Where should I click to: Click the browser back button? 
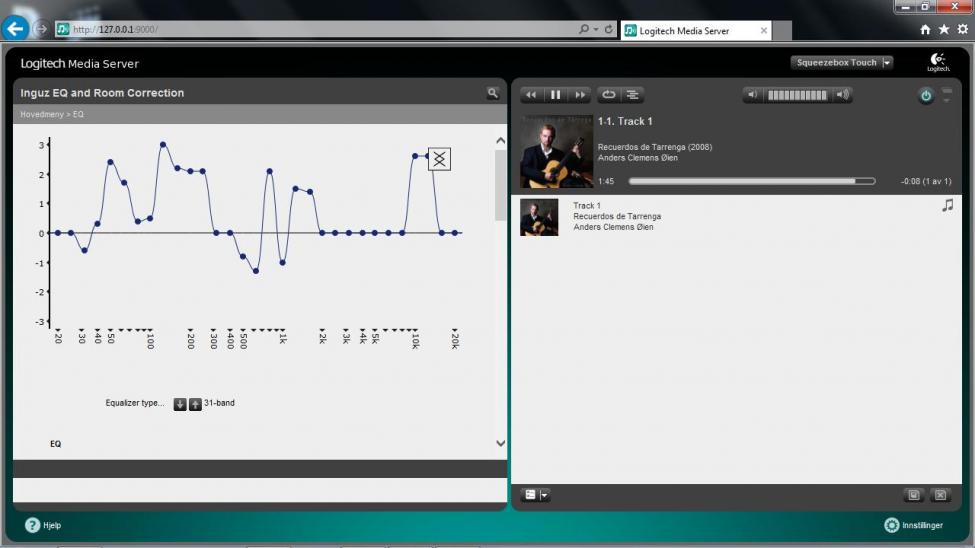pyautogui.click(x=15, y=29)
